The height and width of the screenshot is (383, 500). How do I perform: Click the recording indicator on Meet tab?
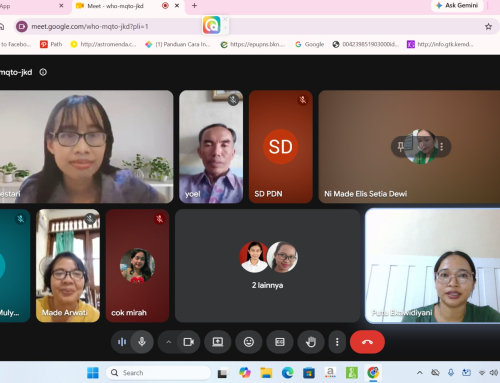click(x=165, y=6)
